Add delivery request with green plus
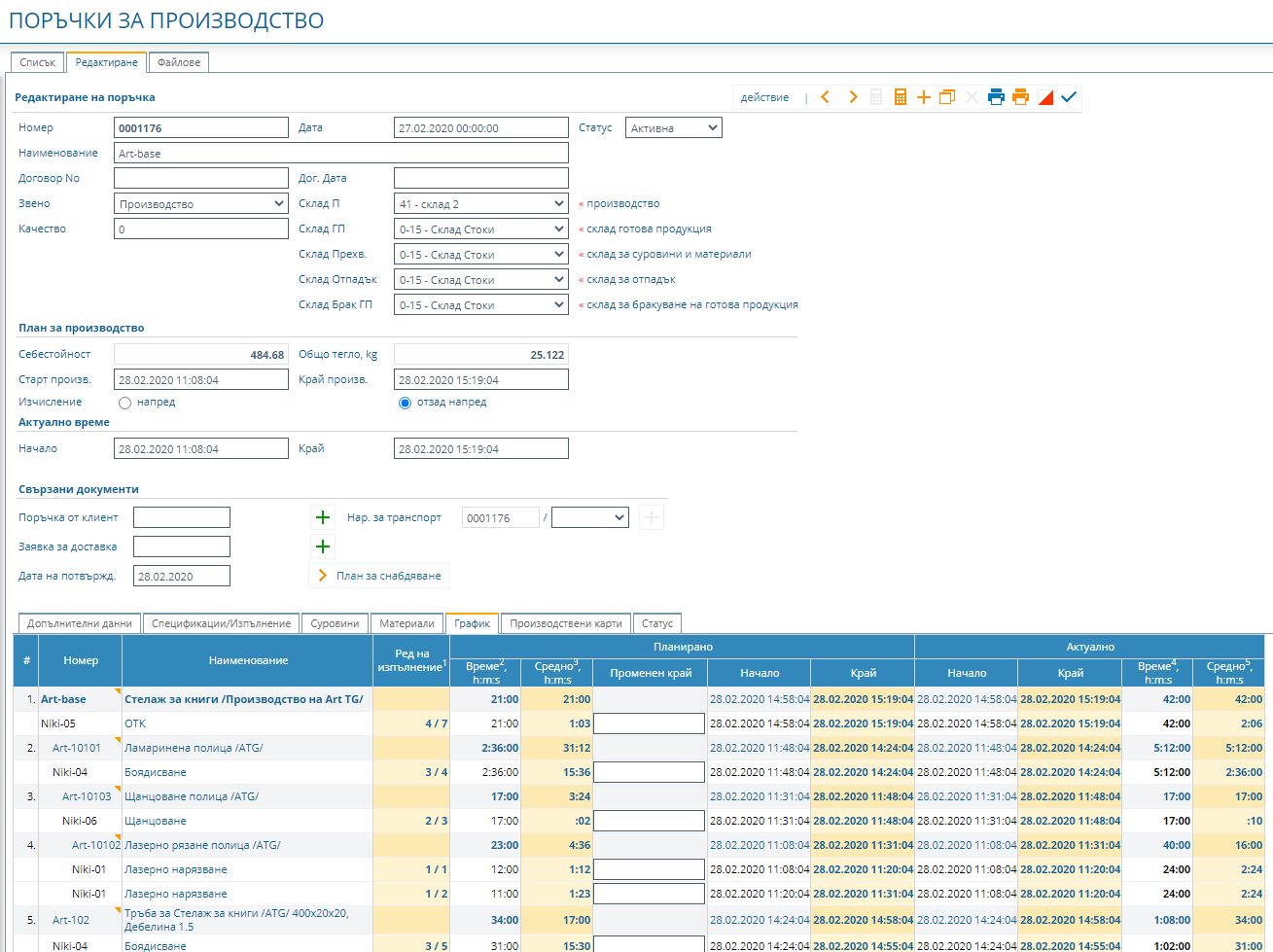Viewport: 1273px width, 952px height. 323,547
